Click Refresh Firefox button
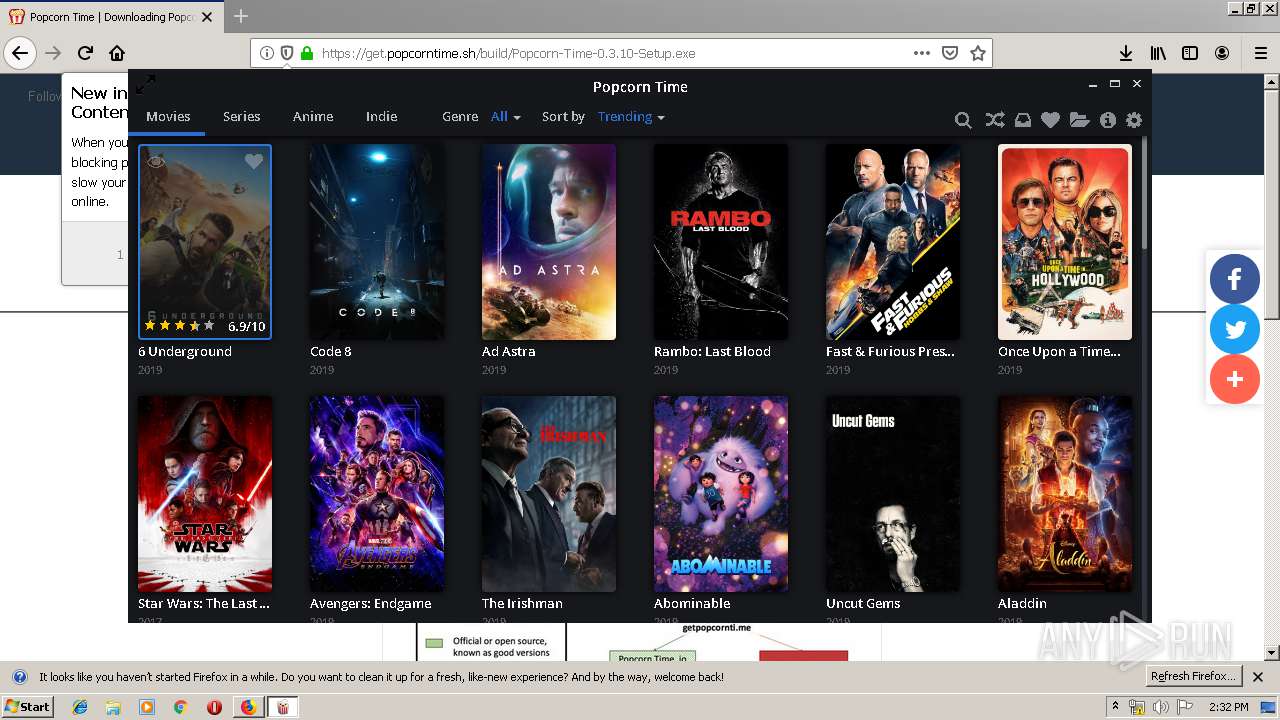Screen dimensions: 1280x720 pyautogui.click(x=1192, y=677)
